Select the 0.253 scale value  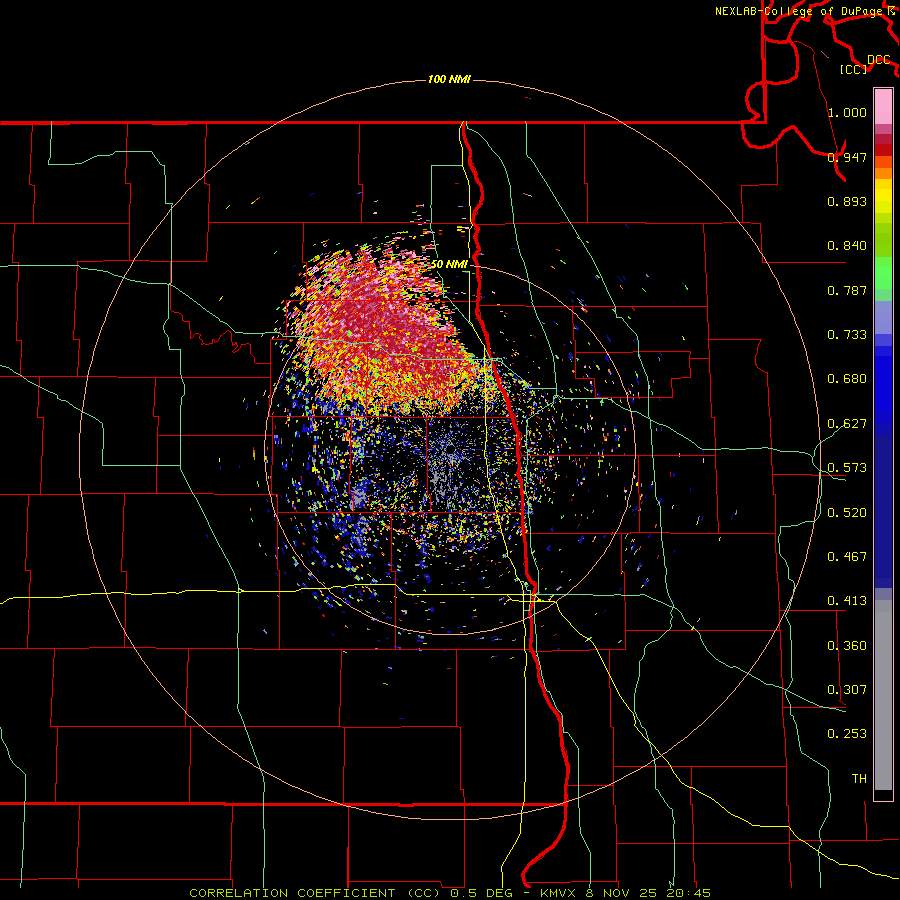pyautogui.click(x=847, y=734)
